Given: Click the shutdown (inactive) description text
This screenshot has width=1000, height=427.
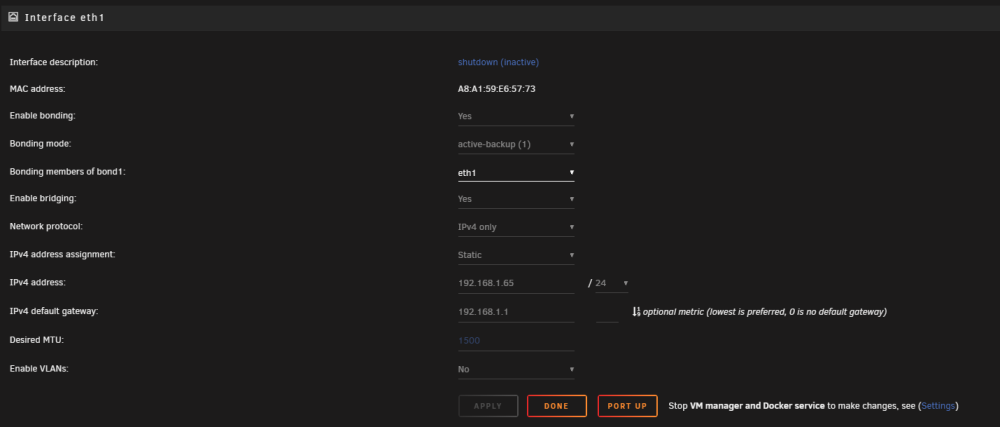Looking at the screenshot, I should click(499, 62).
